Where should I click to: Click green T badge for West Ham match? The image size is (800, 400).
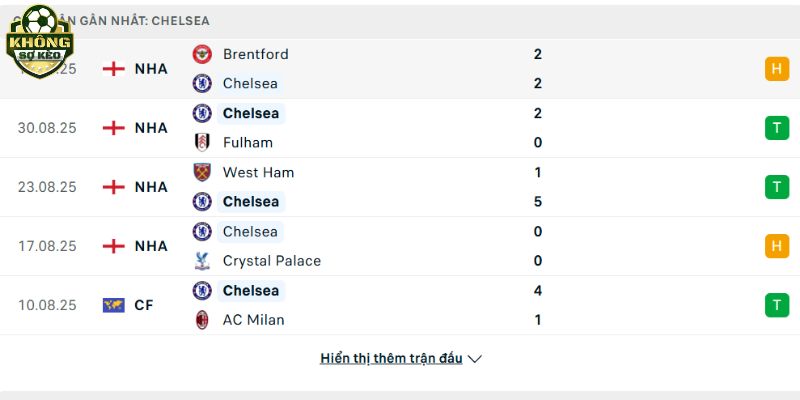pos(777,187)
